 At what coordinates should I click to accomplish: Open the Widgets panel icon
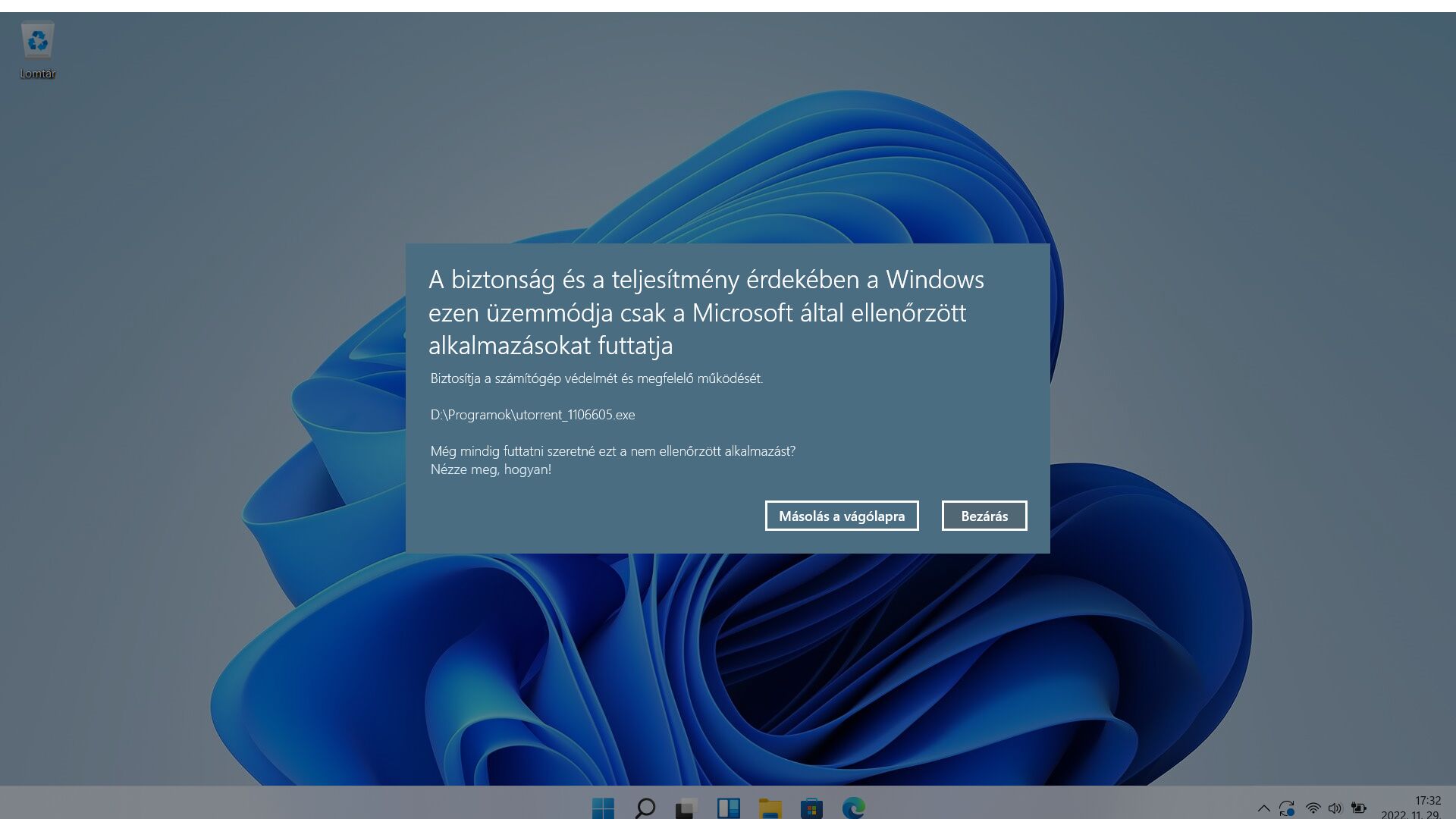pyautogui.click(x=728, y=808)
